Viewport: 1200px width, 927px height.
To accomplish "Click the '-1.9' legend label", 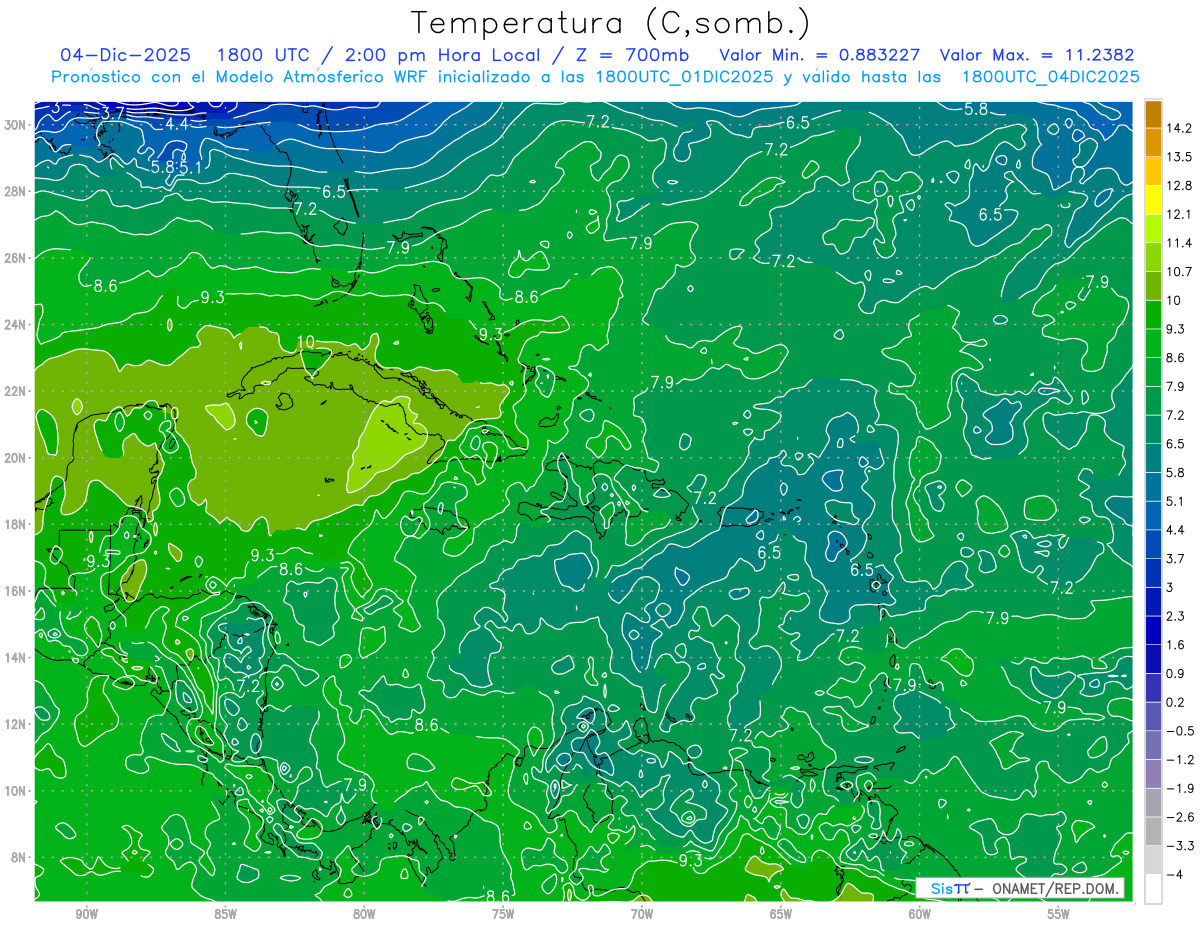I will click(1179, 788).
